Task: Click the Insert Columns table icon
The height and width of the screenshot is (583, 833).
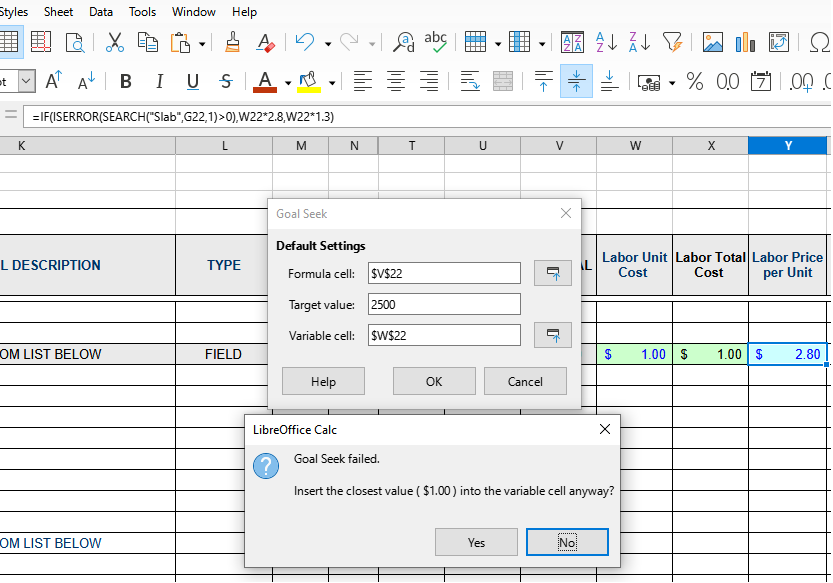Action: (x=520, y=43)
